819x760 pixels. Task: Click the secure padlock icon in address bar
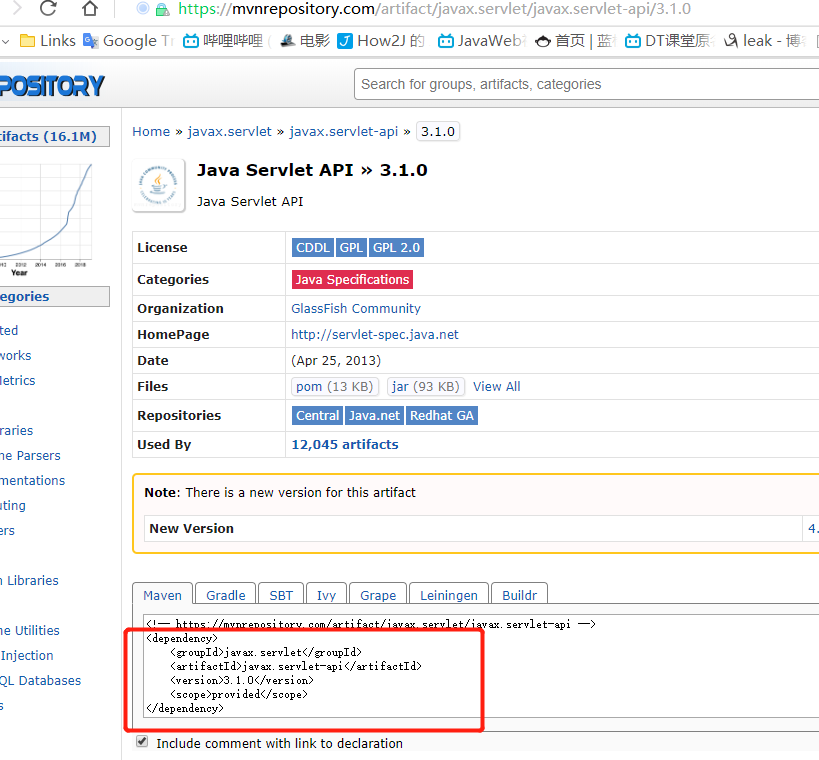162,9
